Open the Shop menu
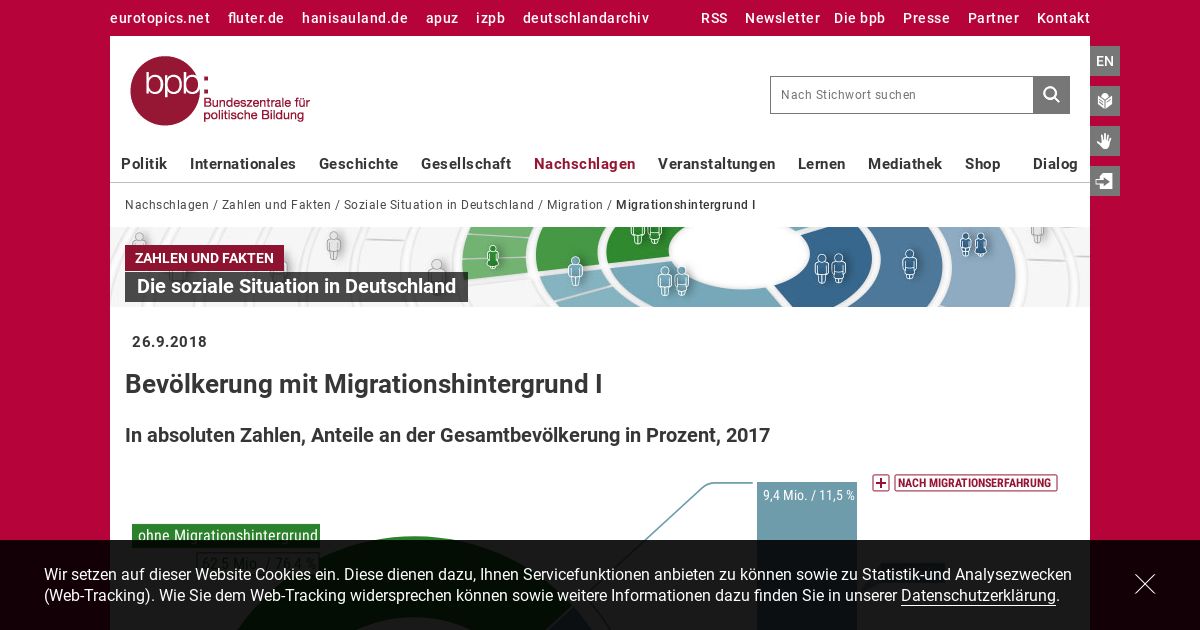Viewport: 1200px width, 630px height. coord(983,164)
